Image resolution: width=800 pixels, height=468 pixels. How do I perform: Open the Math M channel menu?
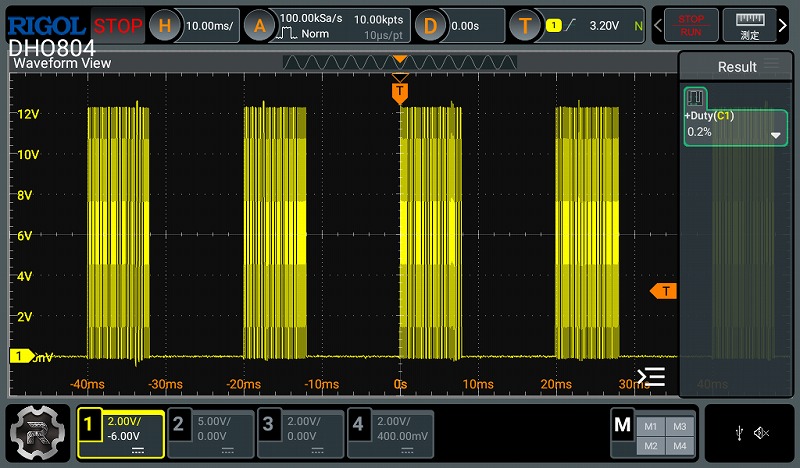point(622,426)
